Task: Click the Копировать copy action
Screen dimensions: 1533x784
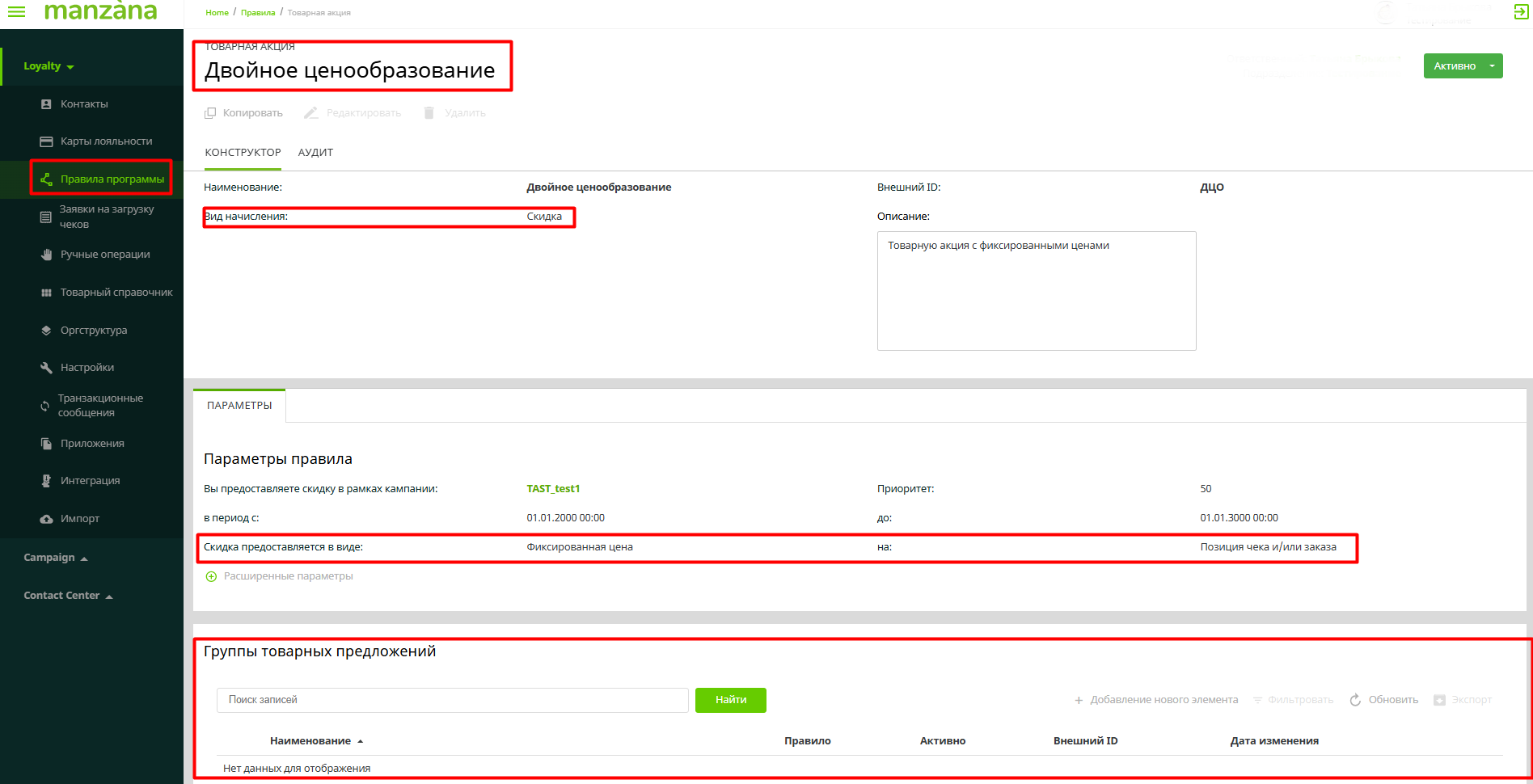Action: pos(244,113)
